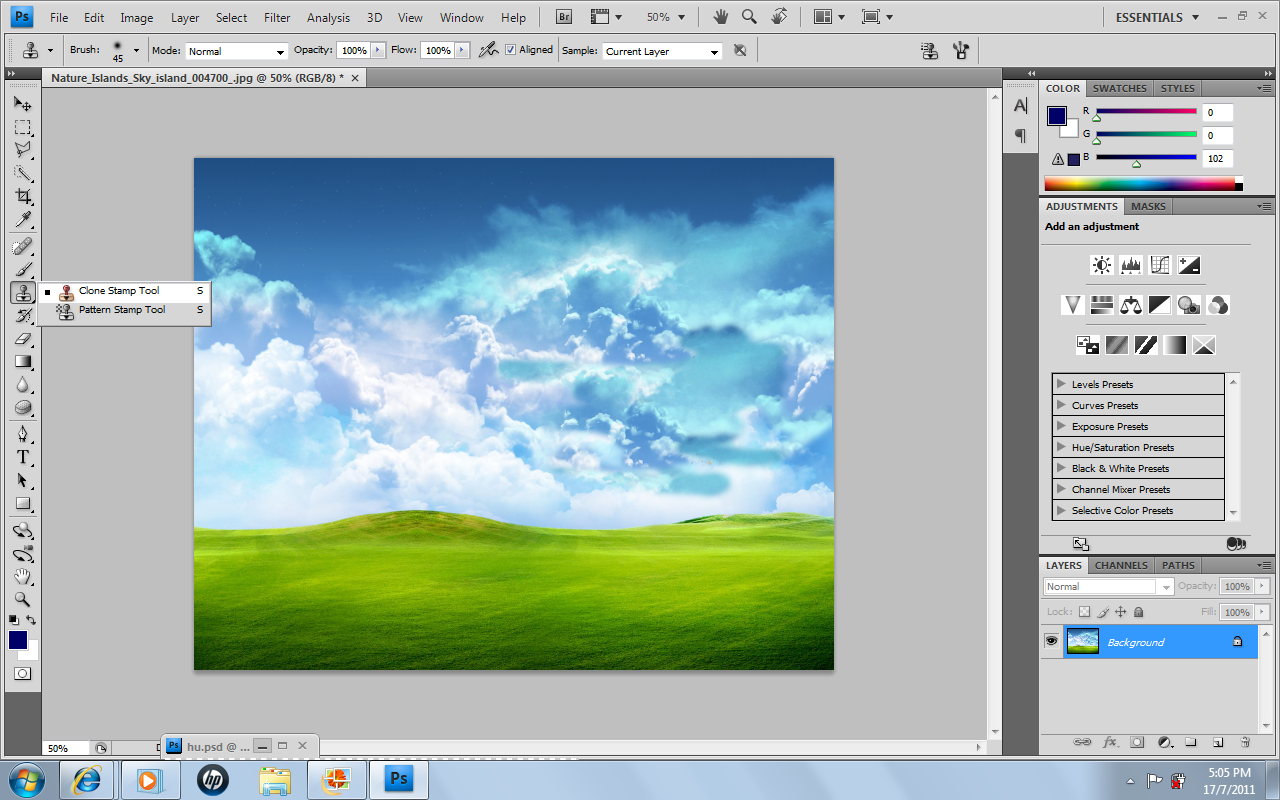Select the Horizontal Type tool
Viewport: 1280px width, 800px height.
tap(22, 457)
